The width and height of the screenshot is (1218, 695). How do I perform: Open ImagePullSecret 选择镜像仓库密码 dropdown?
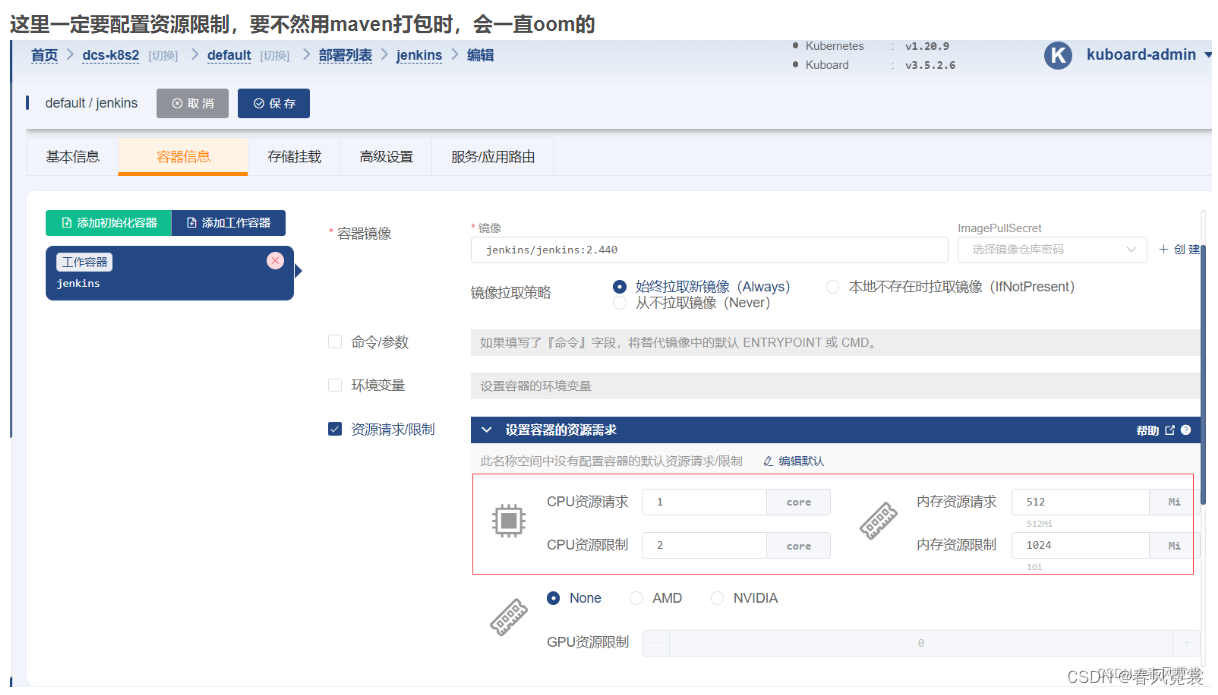pyautogui.click(x=1052, y=250)
